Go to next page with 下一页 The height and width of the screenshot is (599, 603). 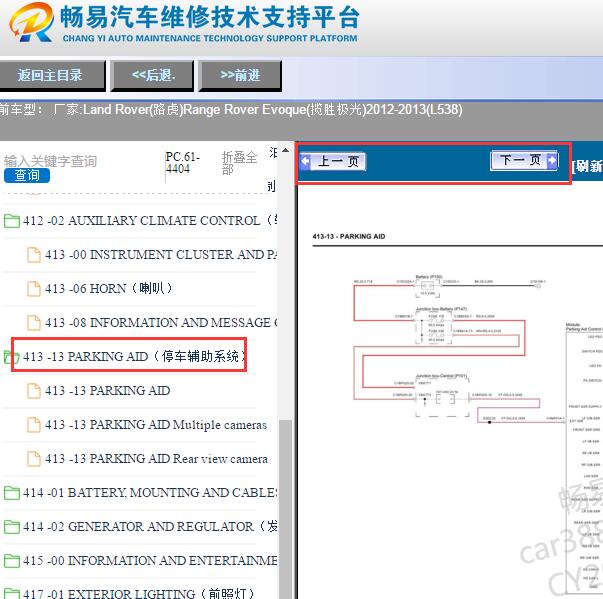click(x=525, y=160)
